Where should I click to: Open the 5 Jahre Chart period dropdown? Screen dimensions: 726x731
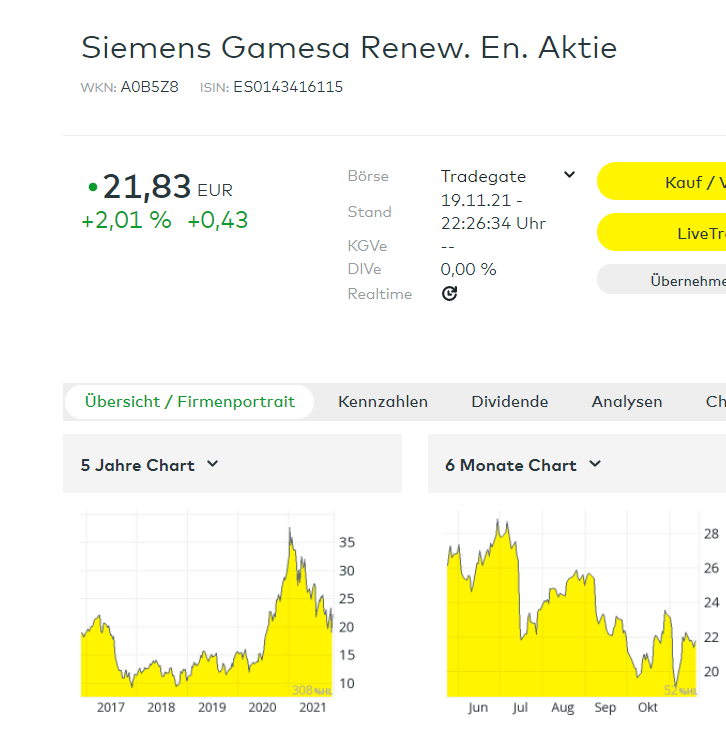pyautogui.click(x=212, y=464)
